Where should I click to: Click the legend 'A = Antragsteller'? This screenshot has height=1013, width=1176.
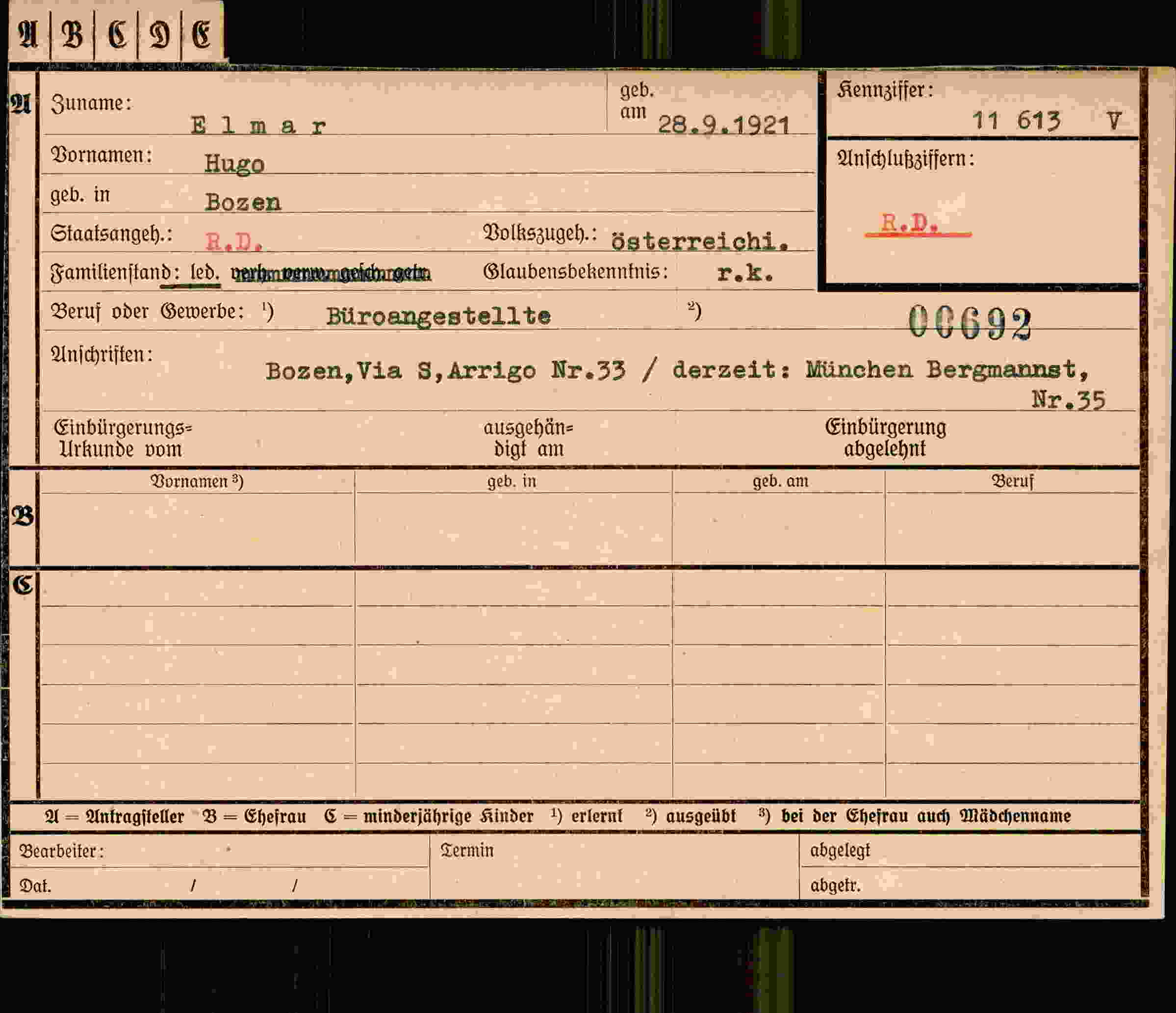114,817
